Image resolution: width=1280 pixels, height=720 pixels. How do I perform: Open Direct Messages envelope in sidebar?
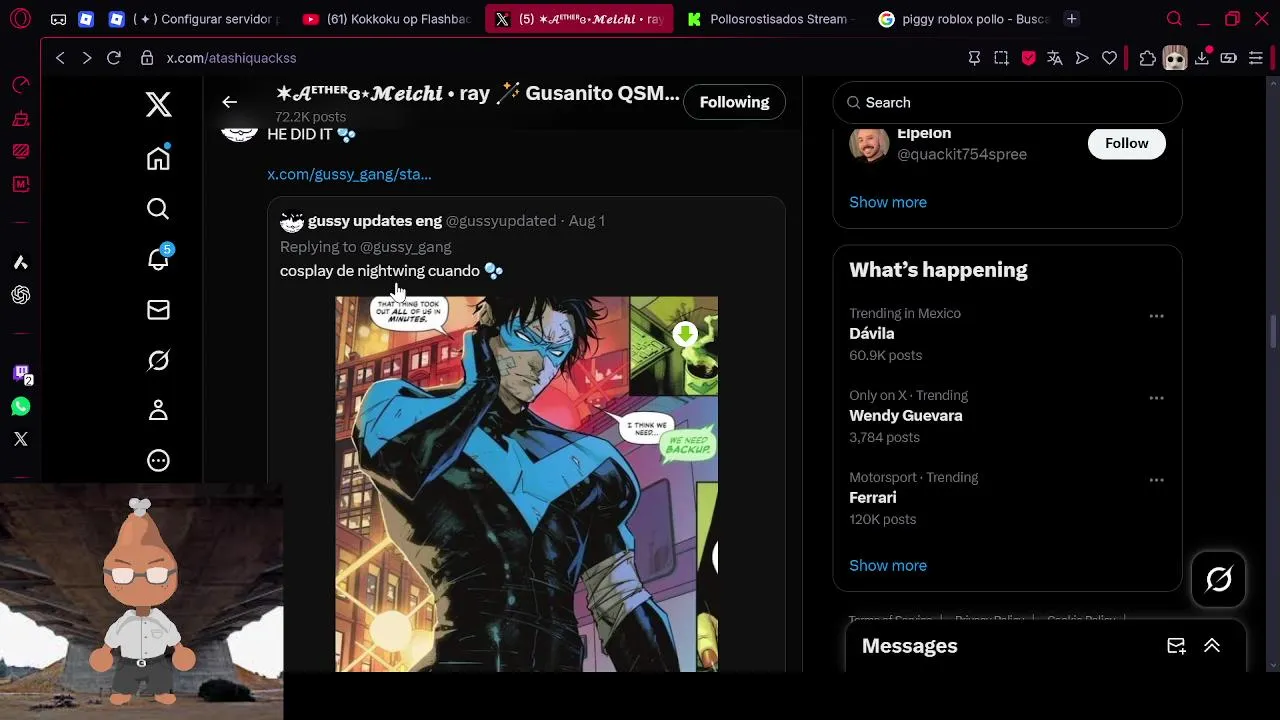tap(158, 310)
